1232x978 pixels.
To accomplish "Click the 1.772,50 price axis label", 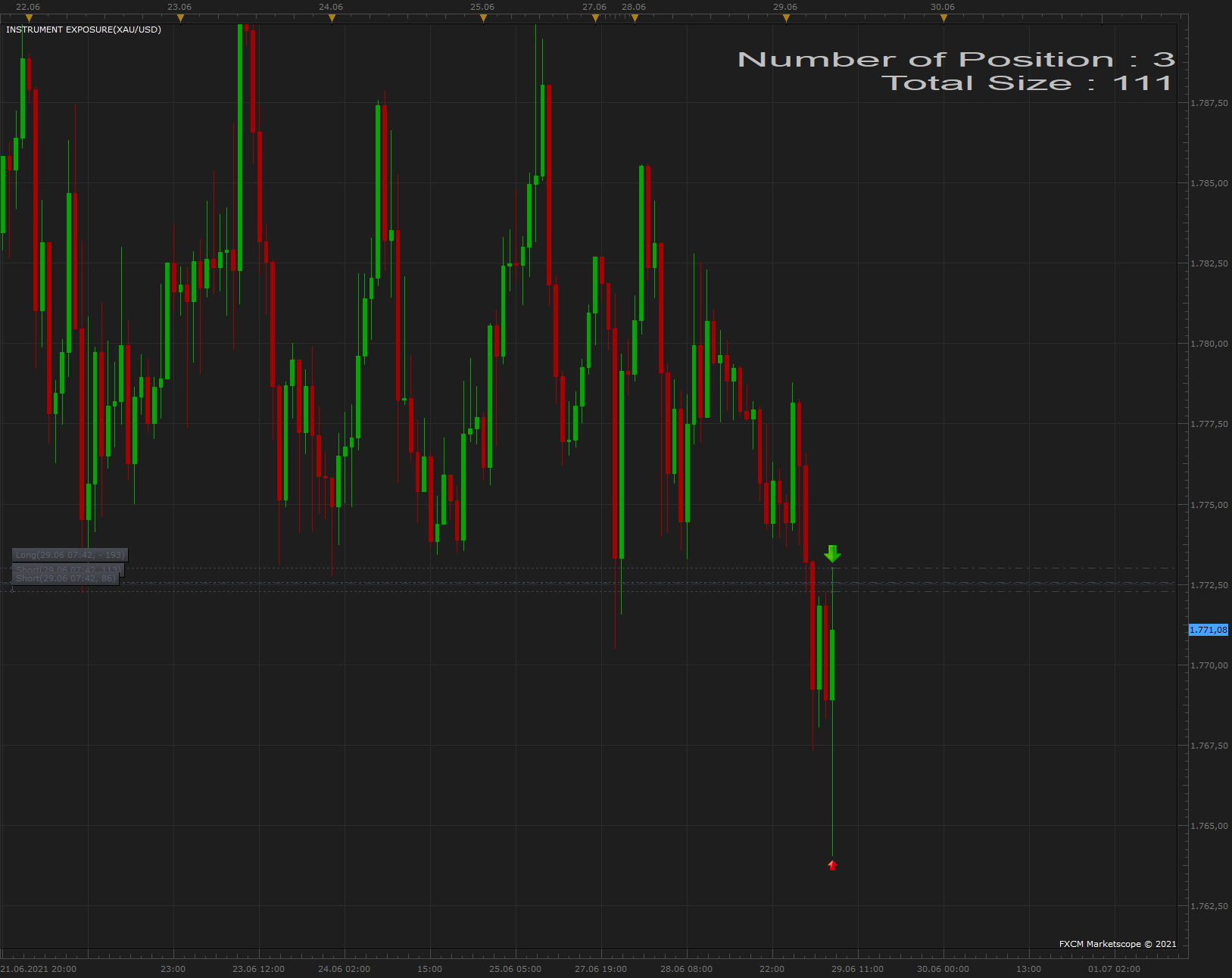I will (x=1209, y=585).
